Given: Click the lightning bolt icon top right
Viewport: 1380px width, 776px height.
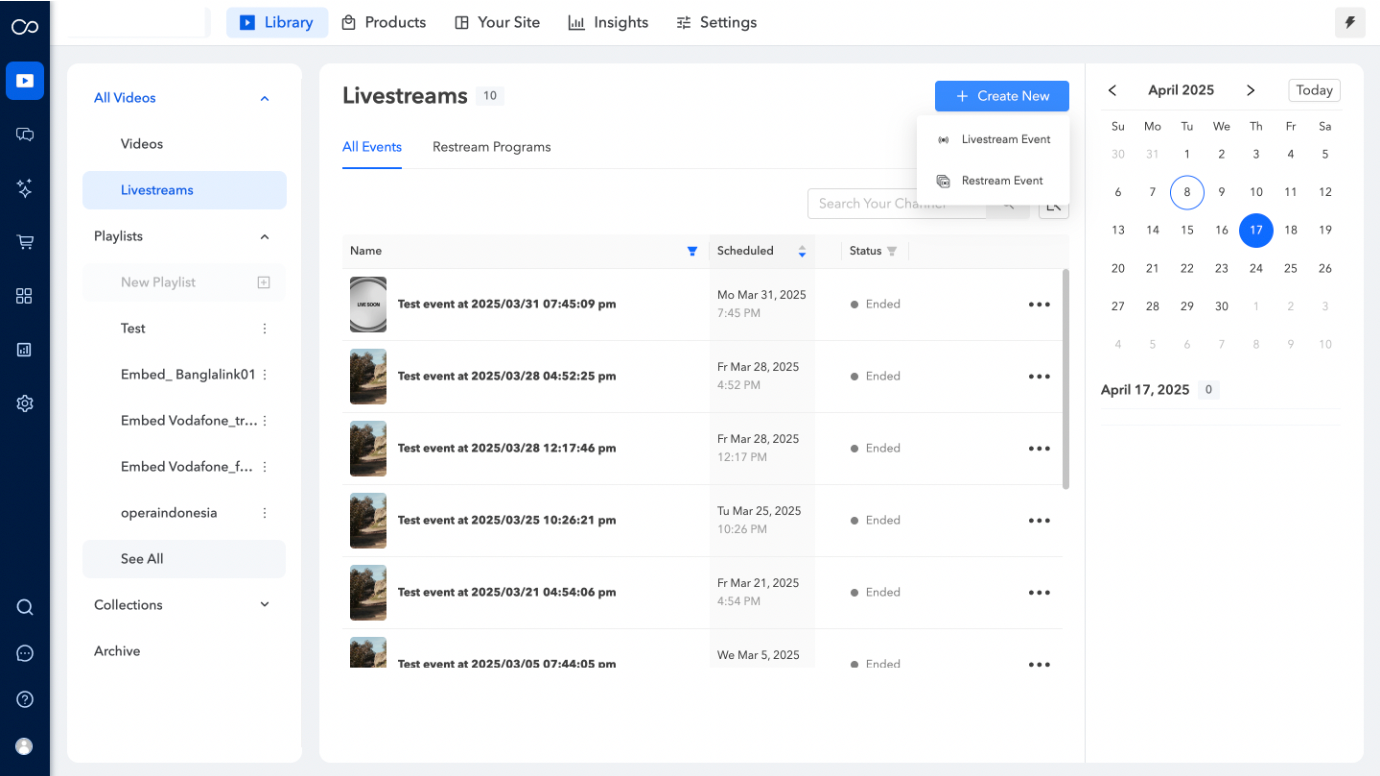Looking at the screenshot, I should pos(1350,21).
